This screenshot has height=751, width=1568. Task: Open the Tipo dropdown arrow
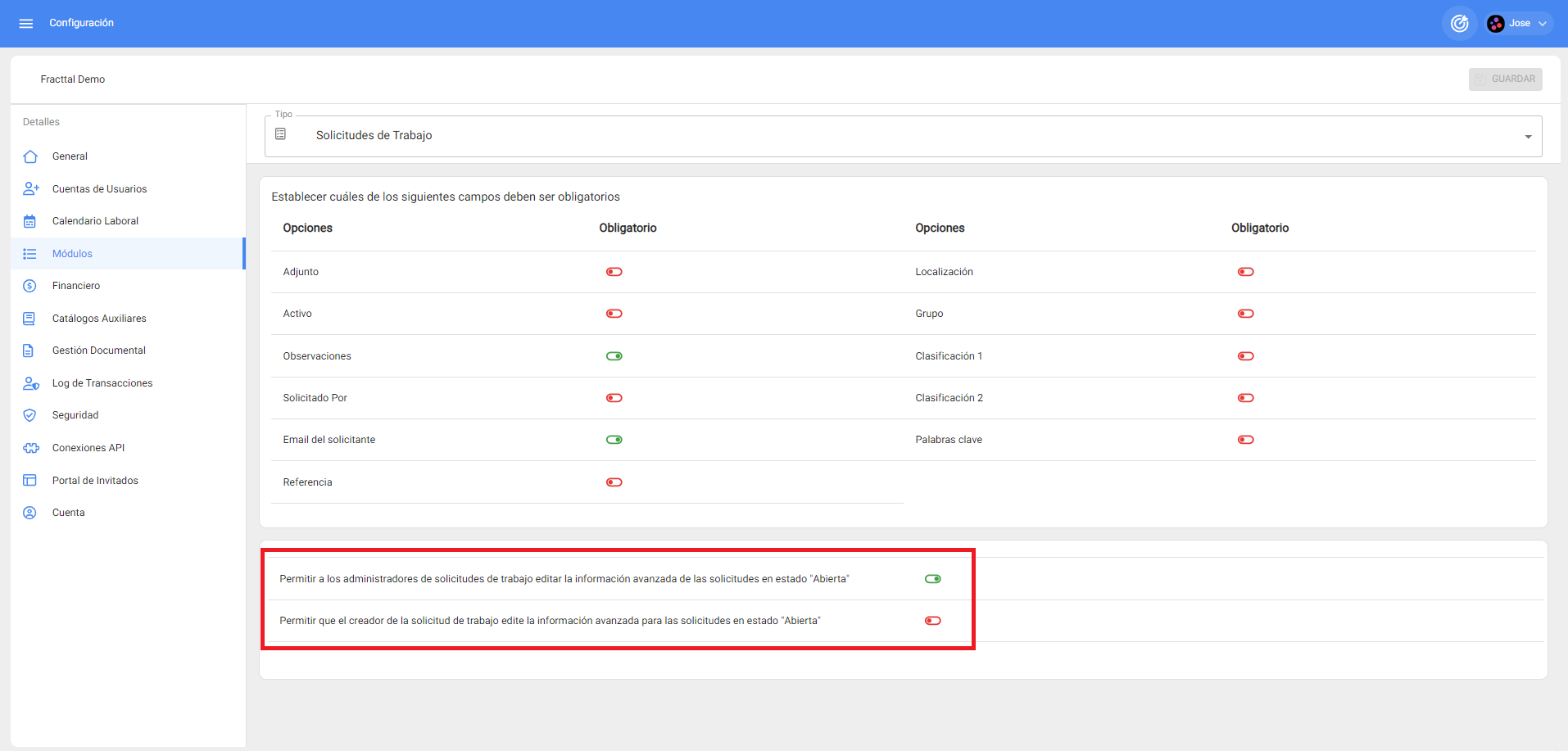pyautogui.click(x=1528, y=137)
